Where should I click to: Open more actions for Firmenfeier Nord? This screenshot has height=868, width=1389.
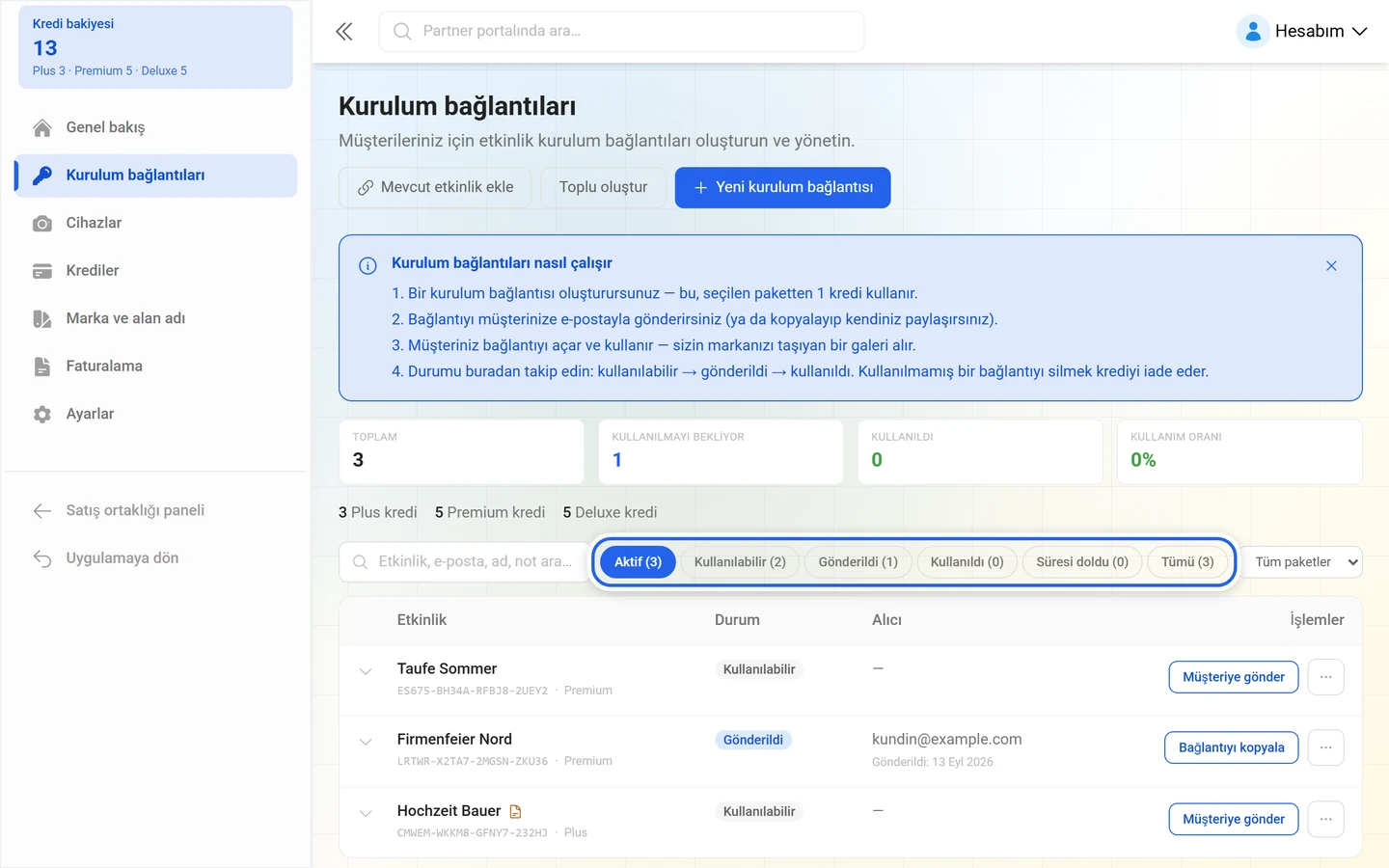click(1326, 747)
